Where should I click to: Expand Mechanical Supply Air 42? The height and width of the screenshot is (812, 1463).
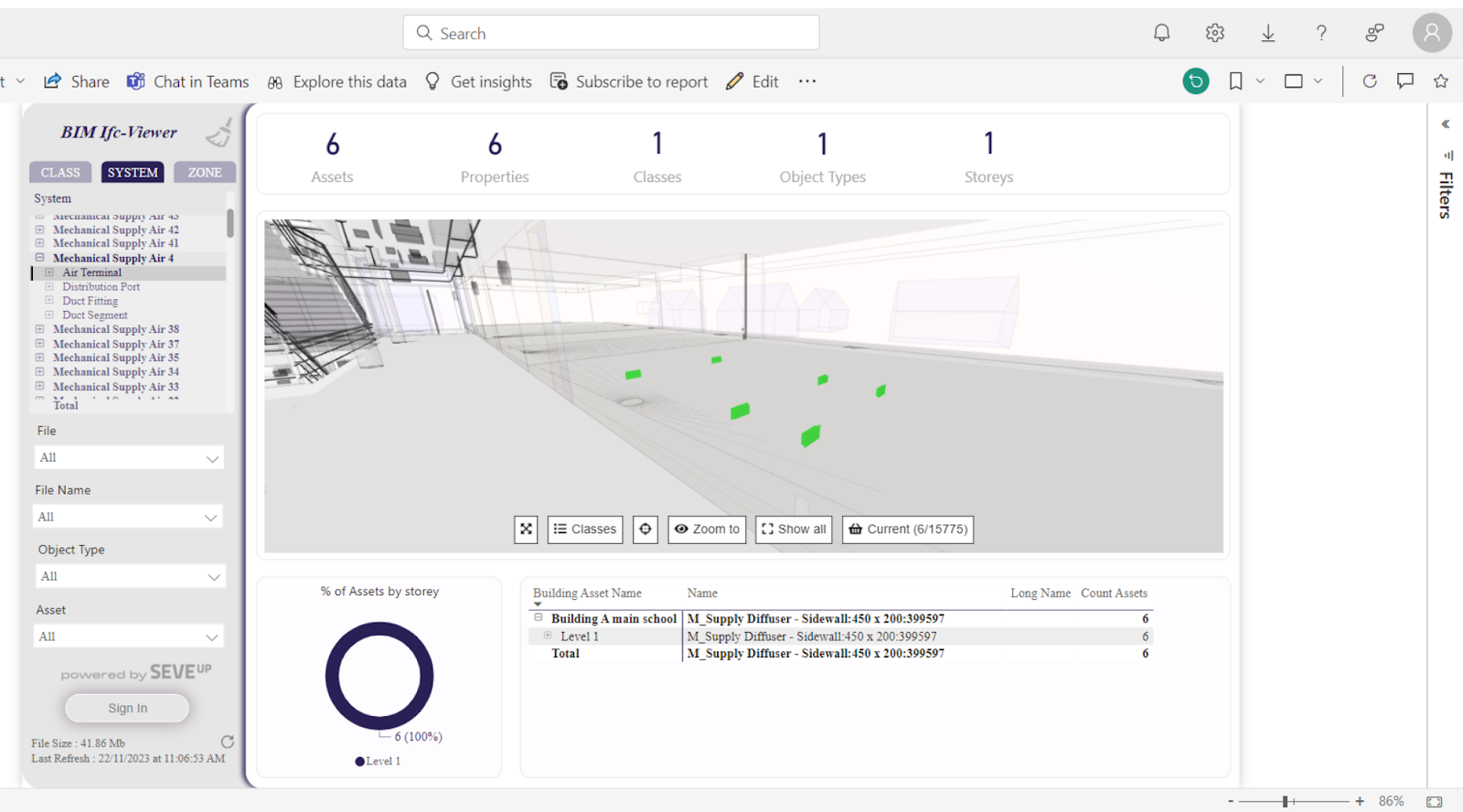pyautogui.click(x=39, y=230)
